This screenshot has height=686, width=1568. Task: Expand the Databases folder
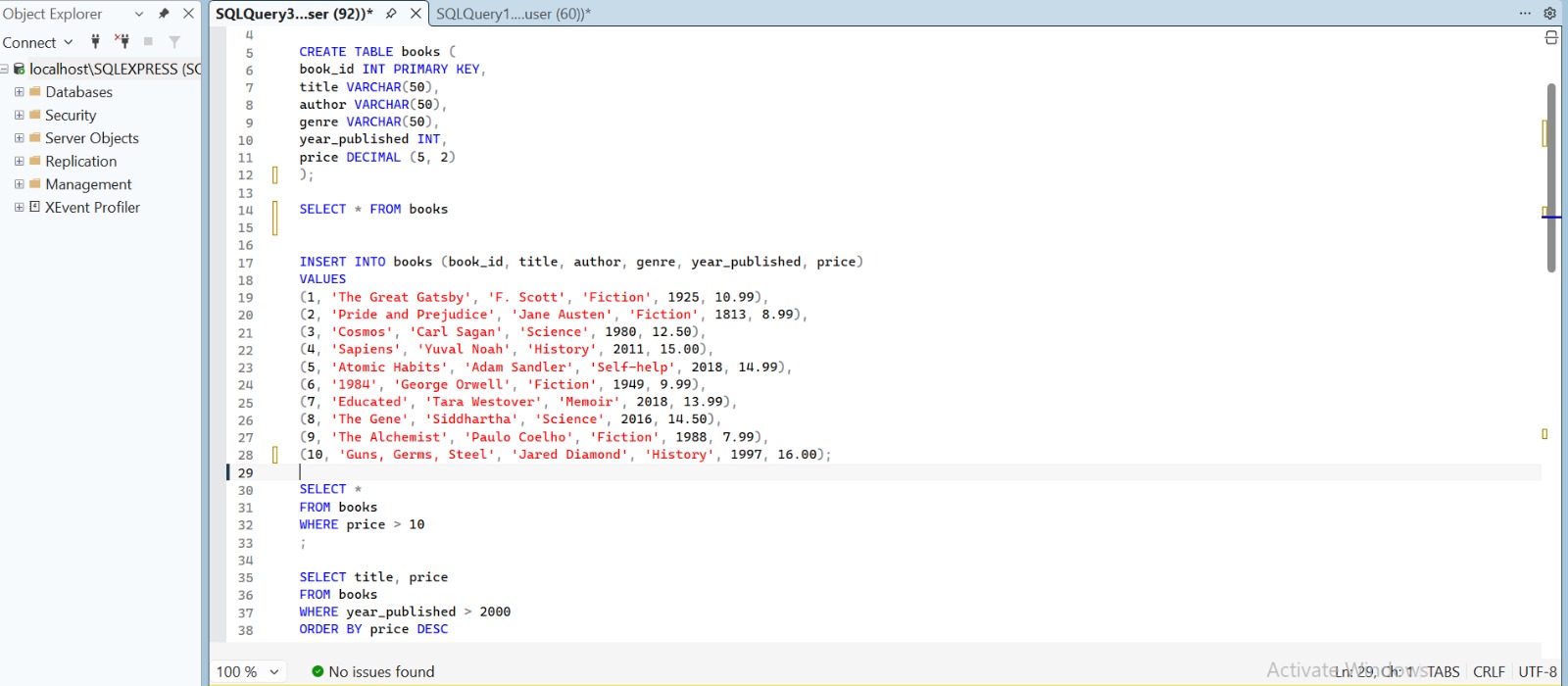tap(19, 92)
